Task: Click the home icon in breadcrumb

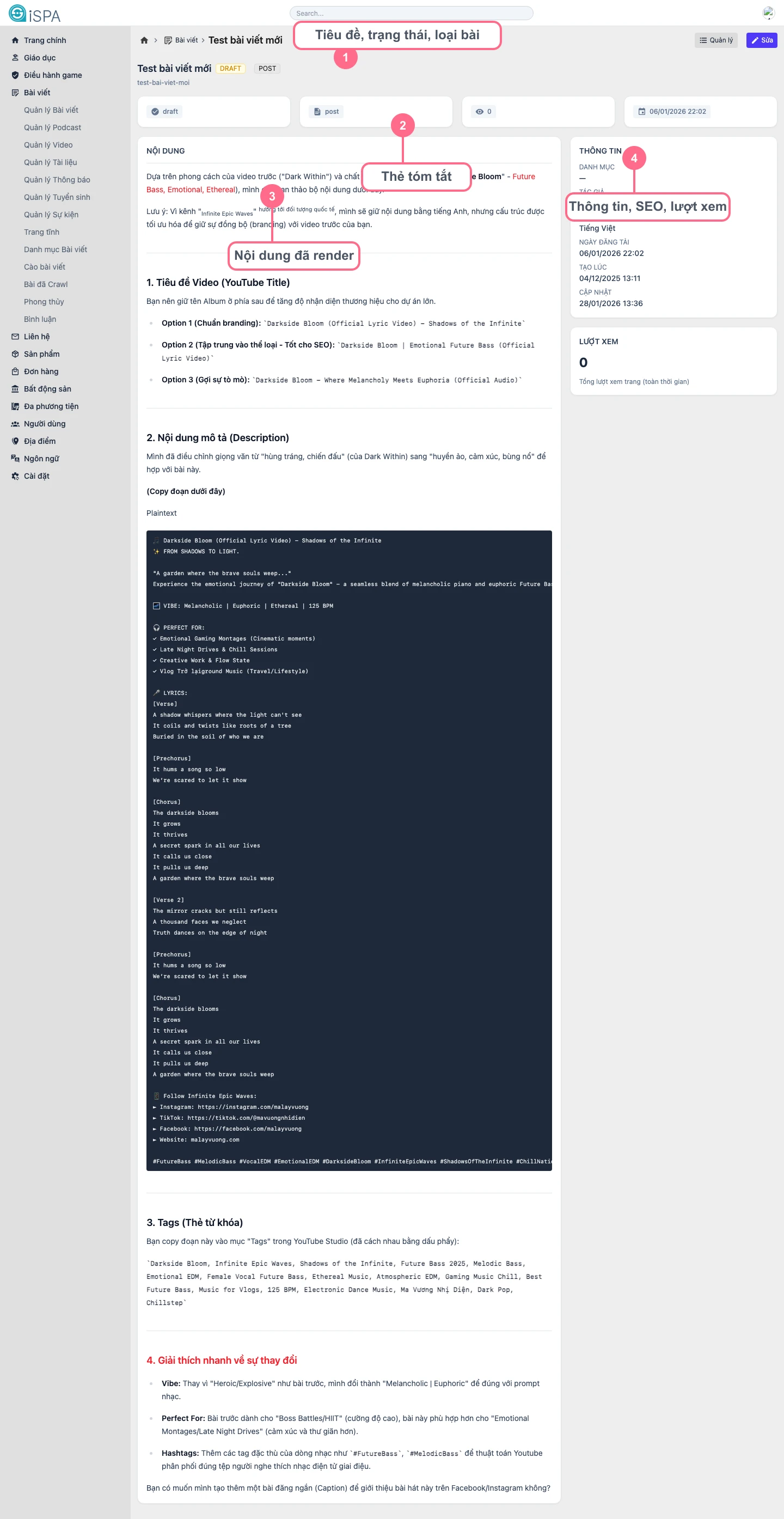Action: 144,41
